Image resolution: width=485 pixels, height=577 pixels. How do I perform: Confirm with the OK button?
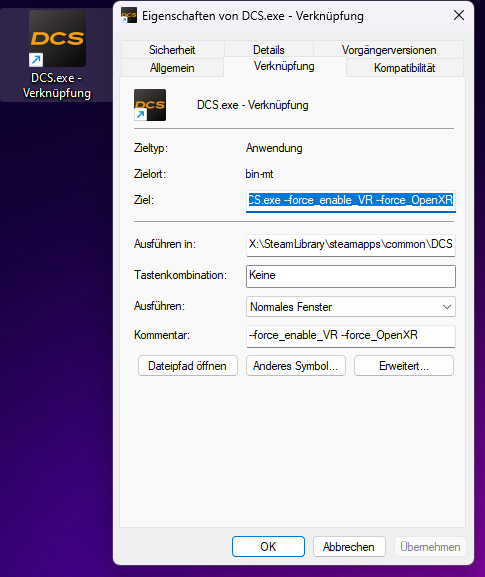pyautogui.click(x=268, y=546)
